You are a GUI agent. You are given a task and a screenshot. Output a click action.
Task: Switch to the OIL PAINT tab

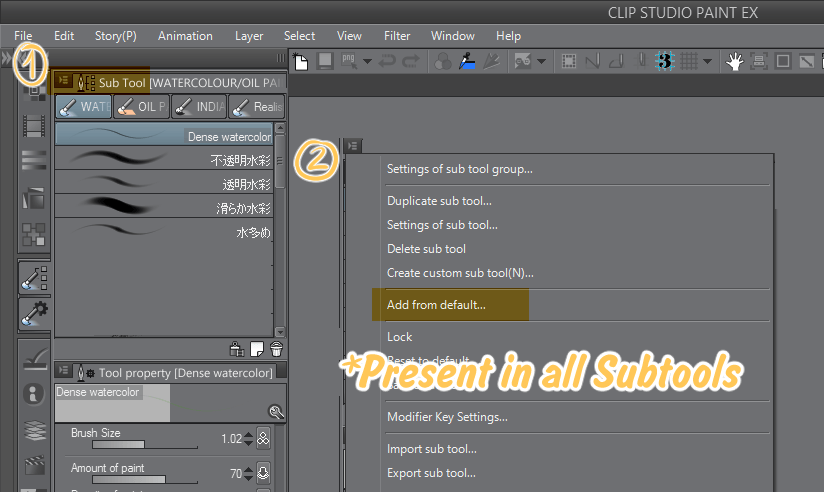(x=142, y=106)
